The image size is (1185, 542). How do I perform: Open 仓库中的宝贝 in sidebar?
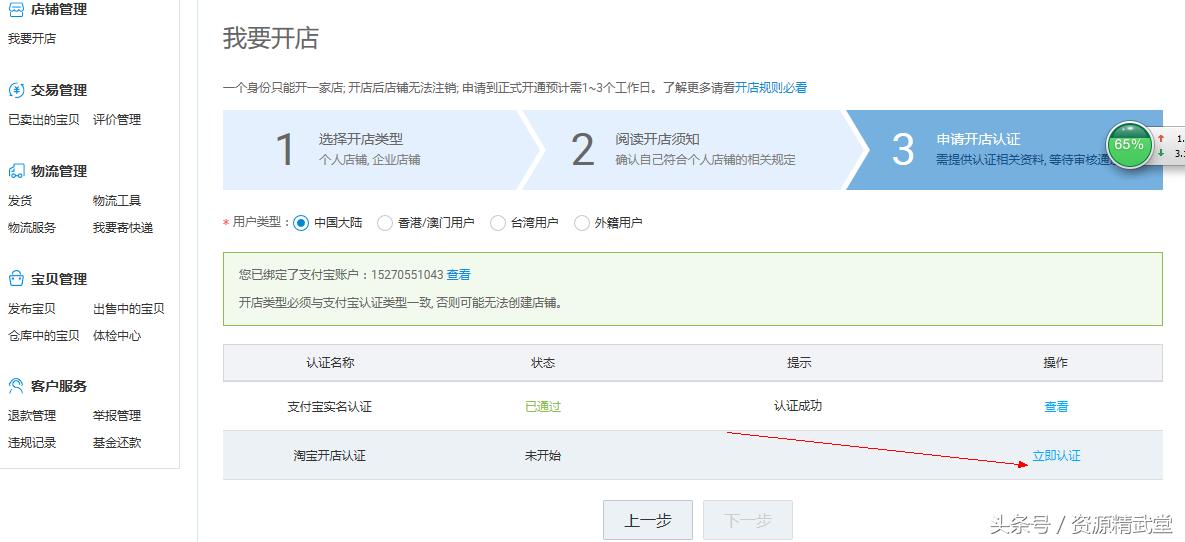tap(44, 336)
